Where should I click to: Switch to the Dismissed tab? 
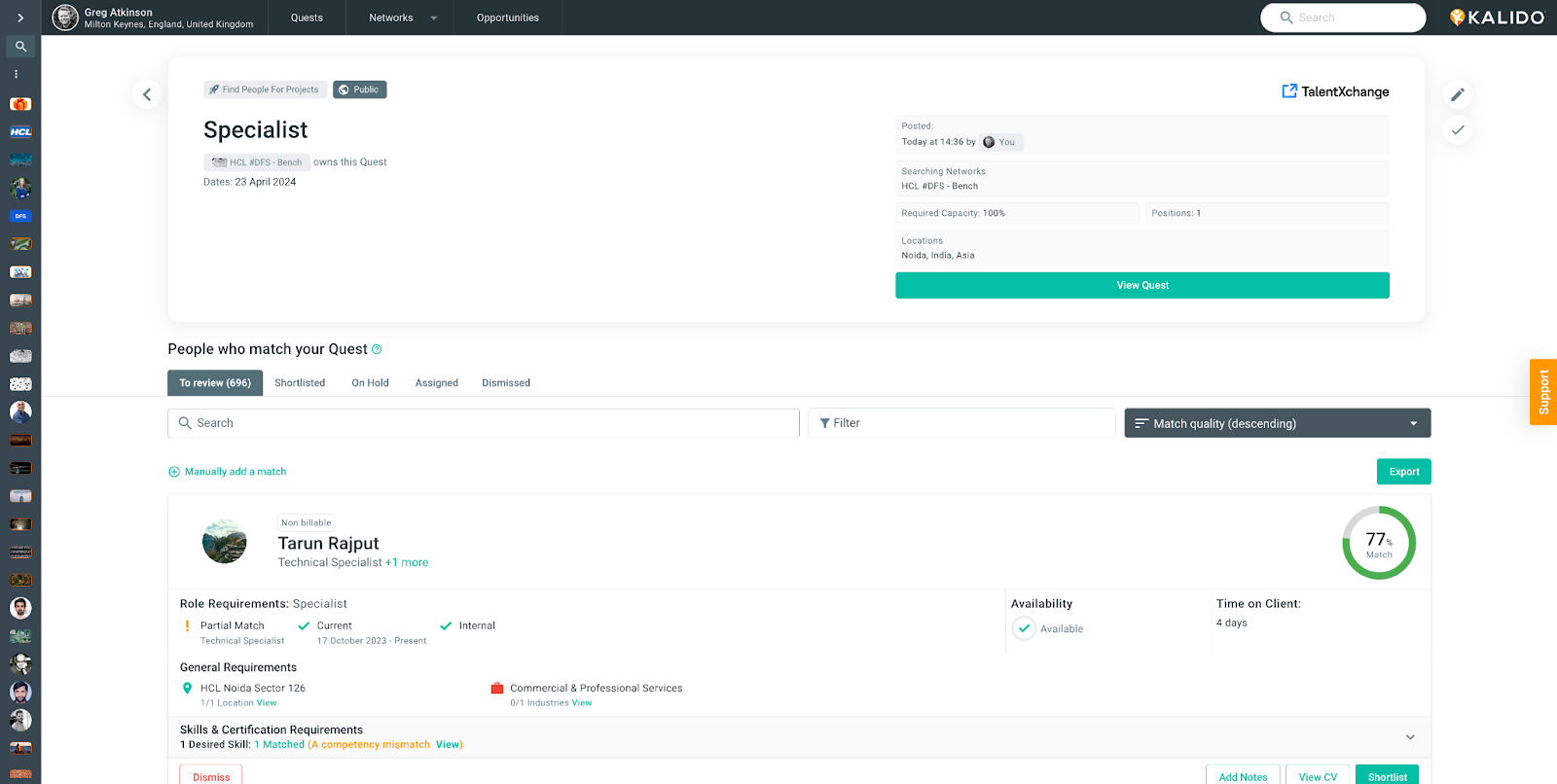point(506,383)
